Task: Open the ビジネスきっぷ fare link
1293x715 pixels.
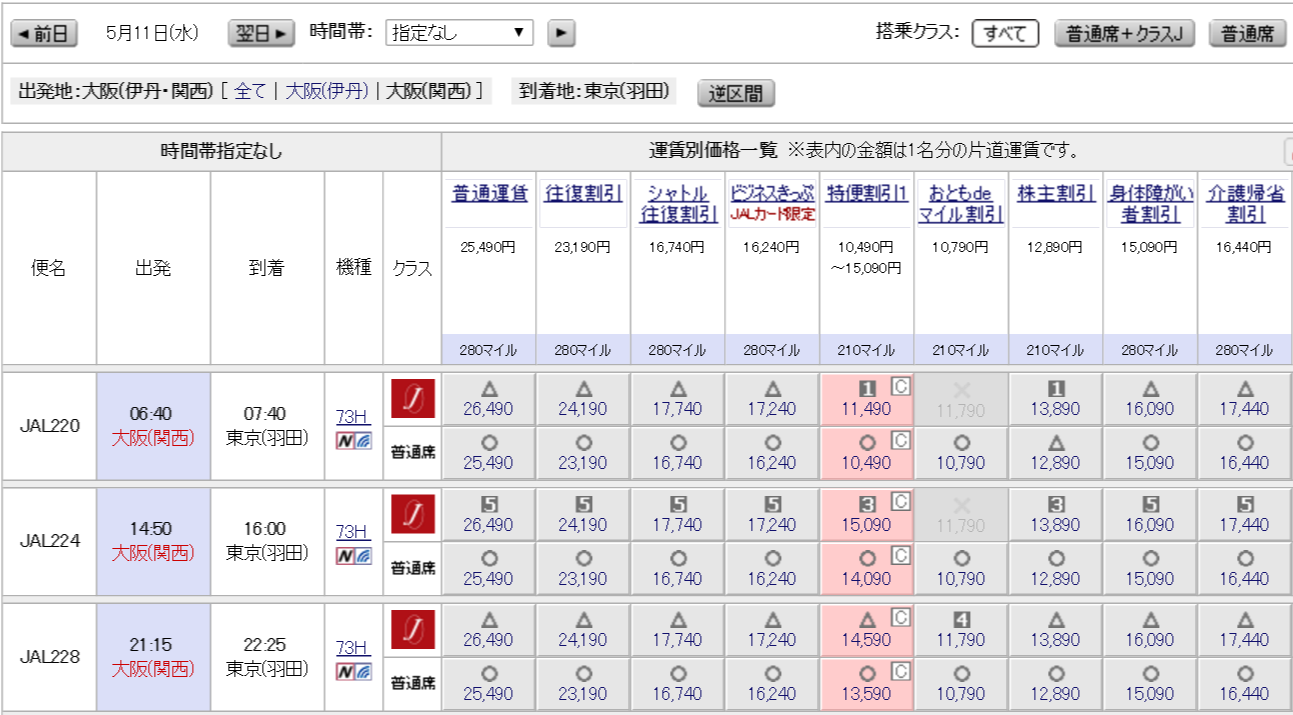Action: [772, 193]
